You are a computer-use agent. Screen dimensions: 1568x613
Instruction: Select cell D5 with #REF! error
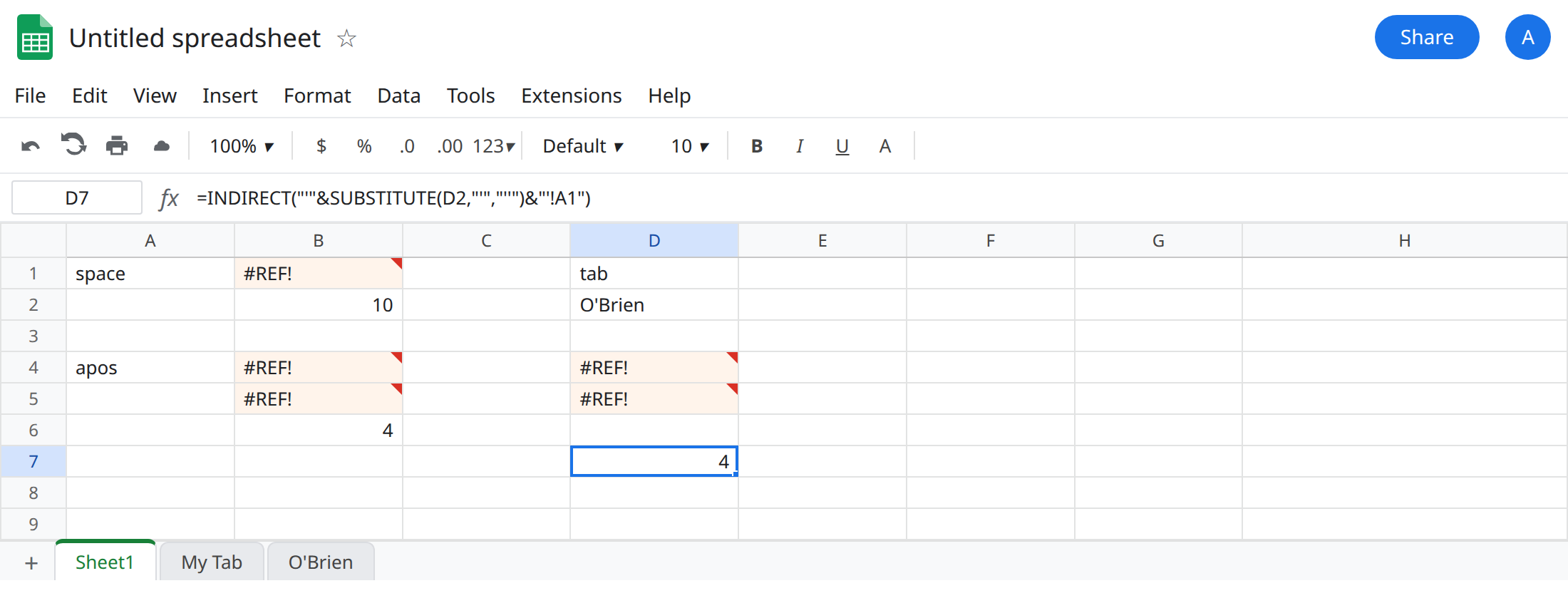point(654,399)
